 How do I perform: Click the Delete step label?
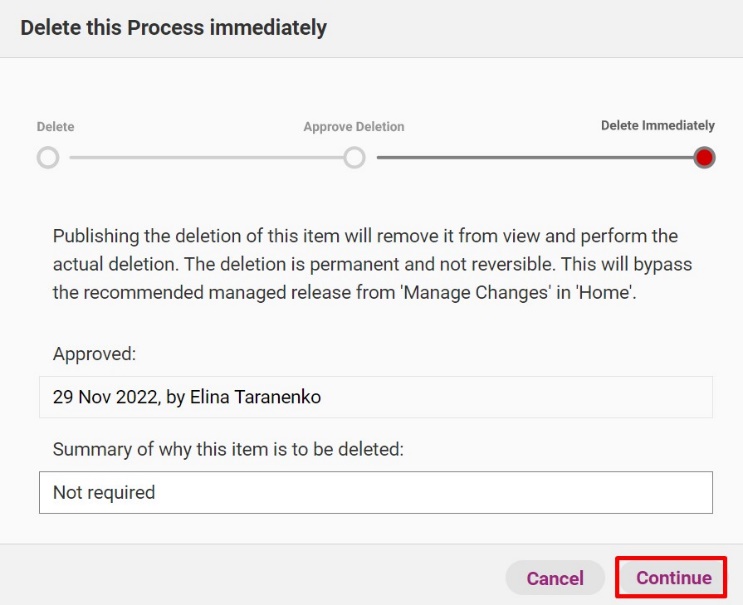[55, 127]
